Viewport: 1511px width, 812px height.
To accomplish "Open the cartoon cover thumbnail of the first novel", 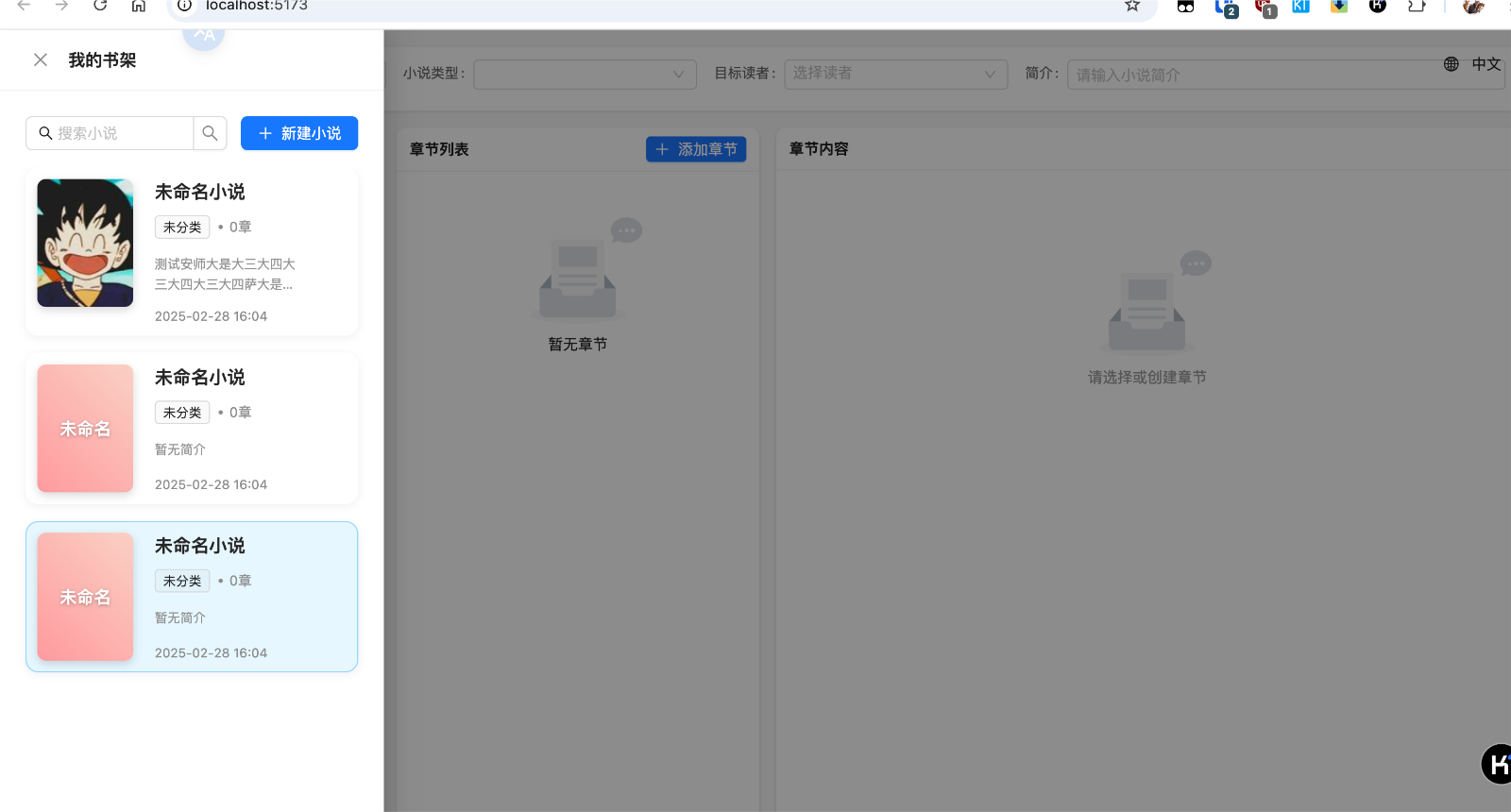I will (x=85, y=243).
